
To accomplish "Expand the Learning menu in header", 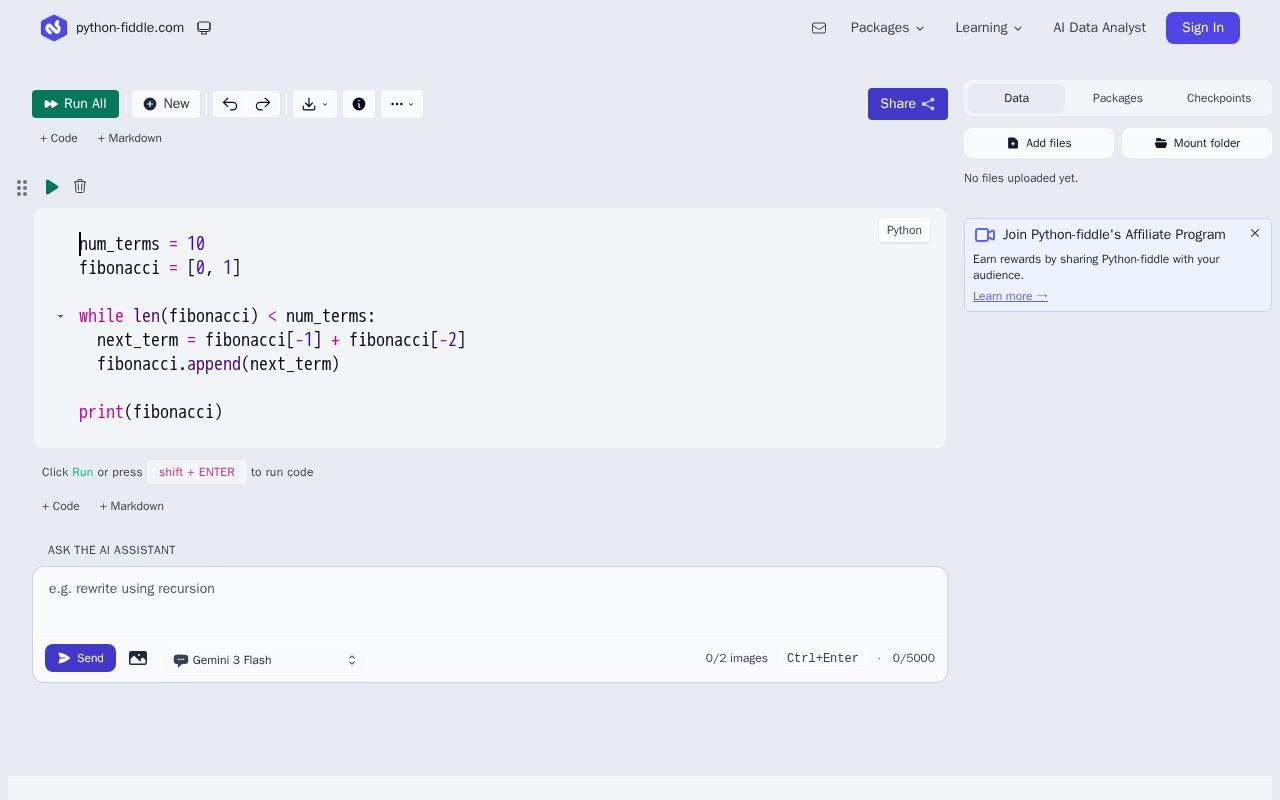I will tap(988, 28).
